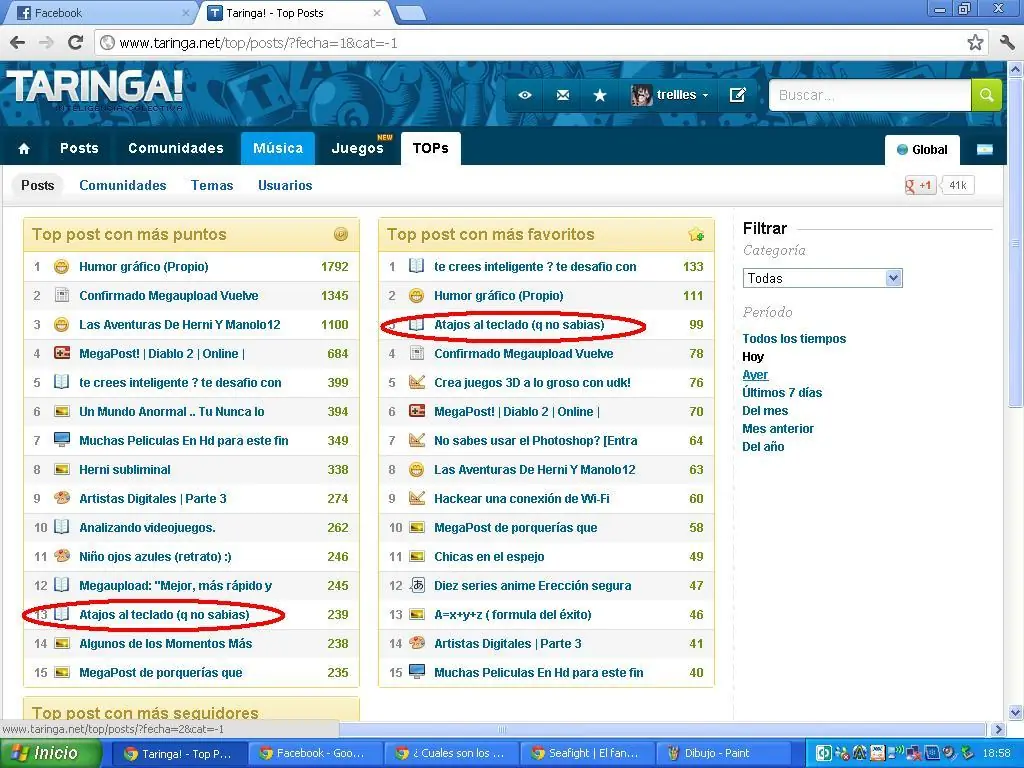This screenshot has width=1024, height=768.
Task: Click the eye notifications icon in header
Action: 525,95
